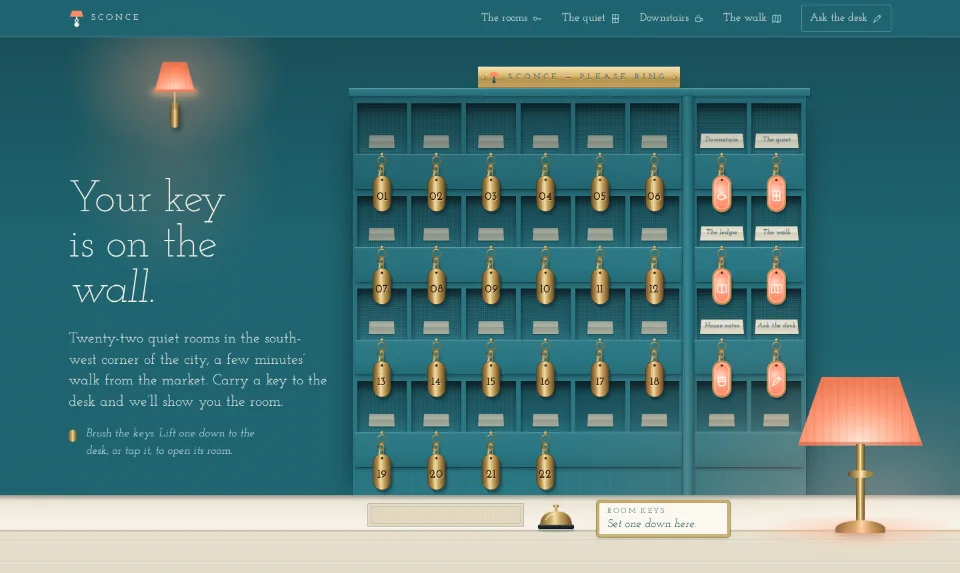This screenshot has width=960, height=573.
Task: Tap brass room key 20
Action: point(436,472)
